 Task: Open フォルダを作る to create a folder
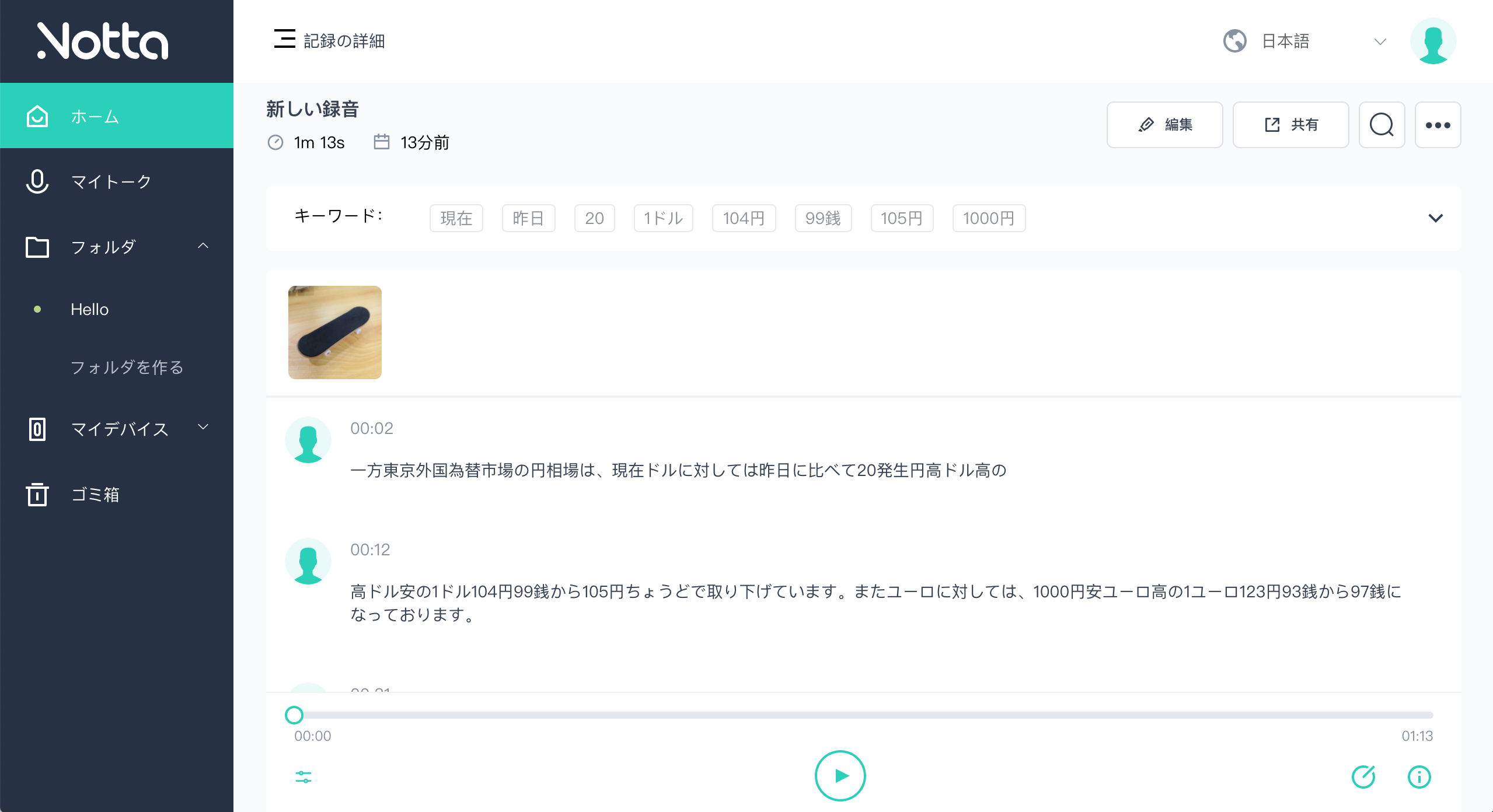[127, 367]
